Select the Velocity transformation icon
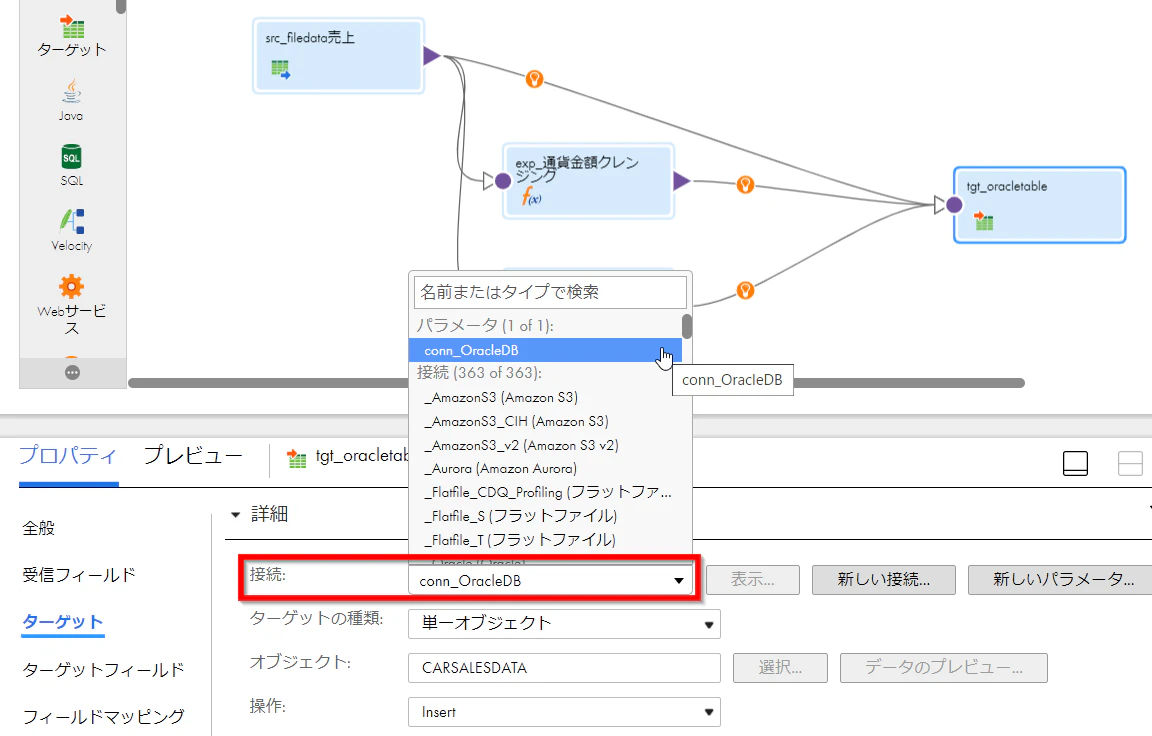Screen dimensions: 1152x736 click(72, 221)
